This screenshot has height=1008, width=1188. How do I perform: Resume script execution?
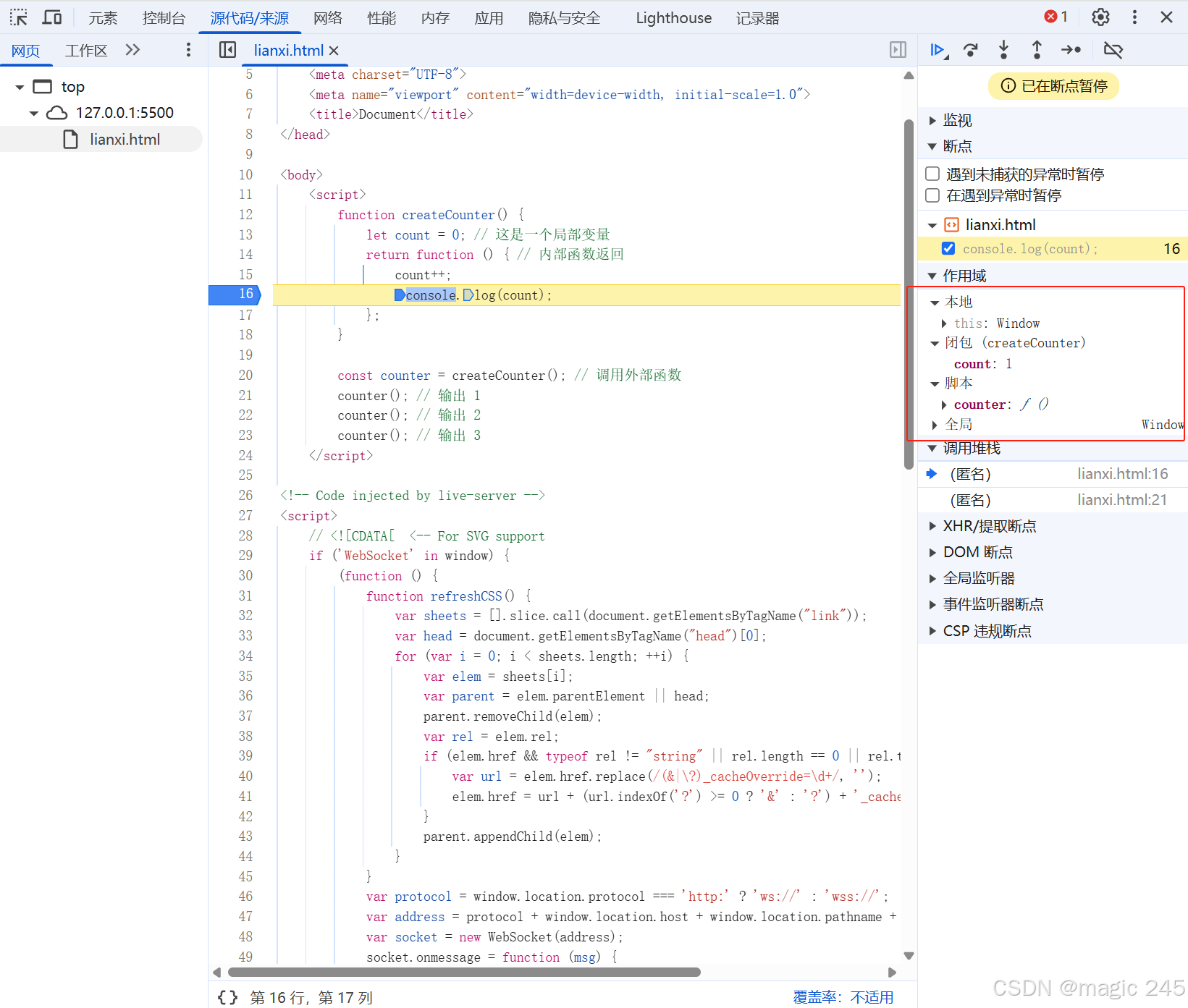[939, 50]
